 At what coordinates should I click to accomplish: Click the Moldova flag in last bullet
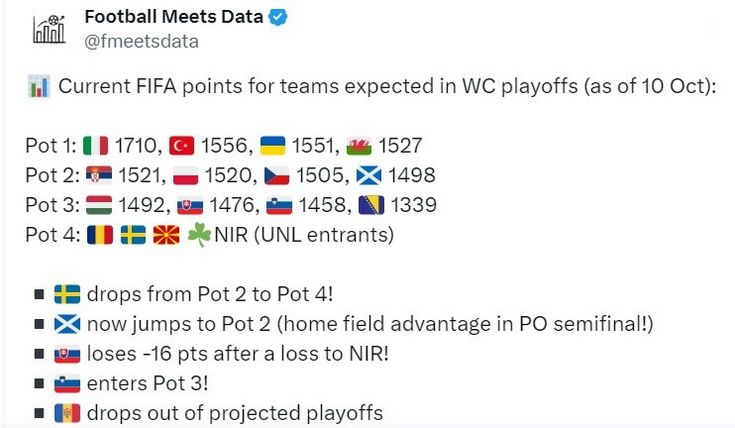(68, 413)
